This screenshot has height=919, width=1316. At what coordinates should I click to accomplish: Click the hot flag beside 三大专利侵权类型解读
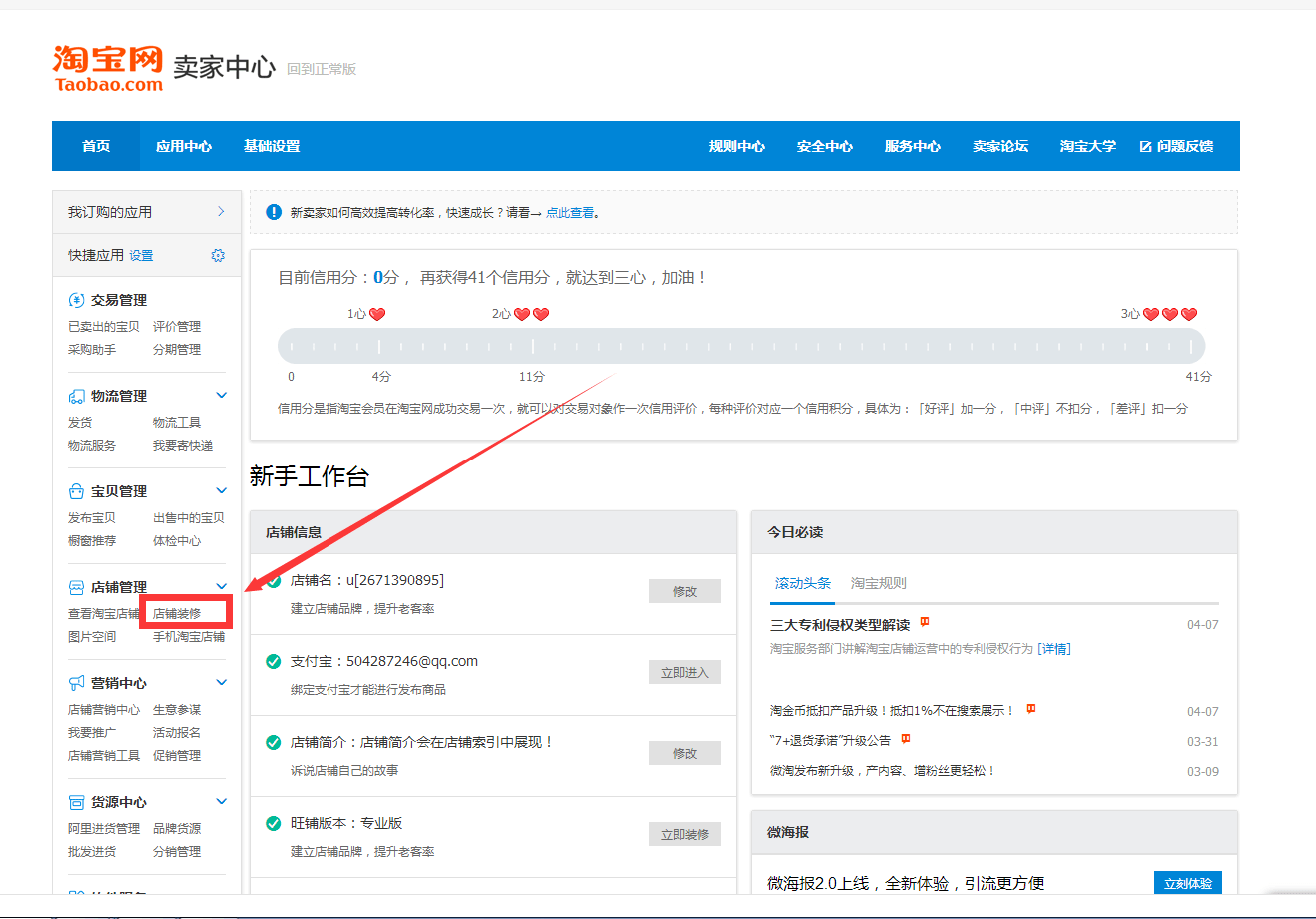tap(925, 622)
